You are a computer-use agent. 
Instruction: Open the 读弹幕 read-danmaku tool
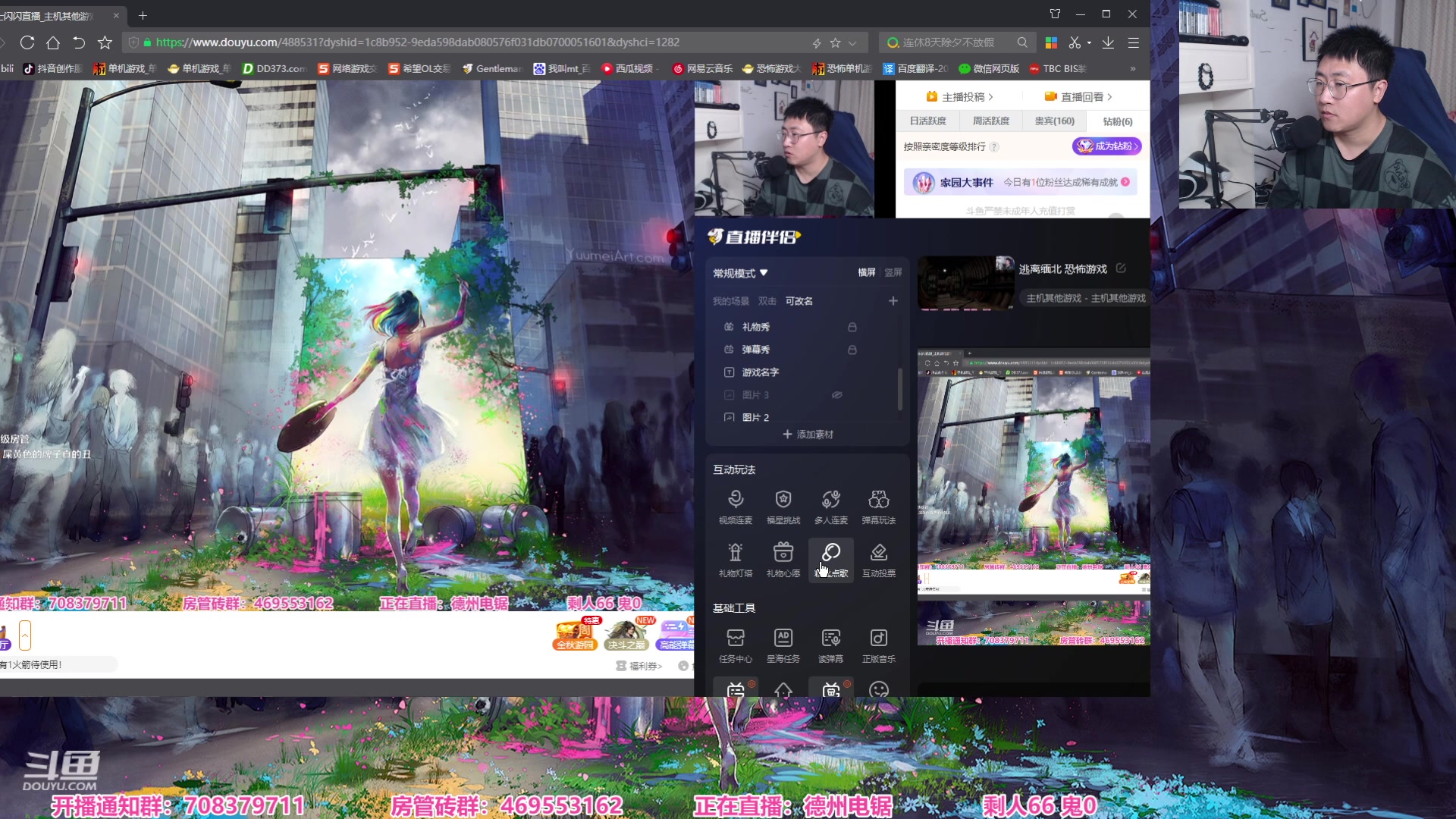[x=830, y=645]
